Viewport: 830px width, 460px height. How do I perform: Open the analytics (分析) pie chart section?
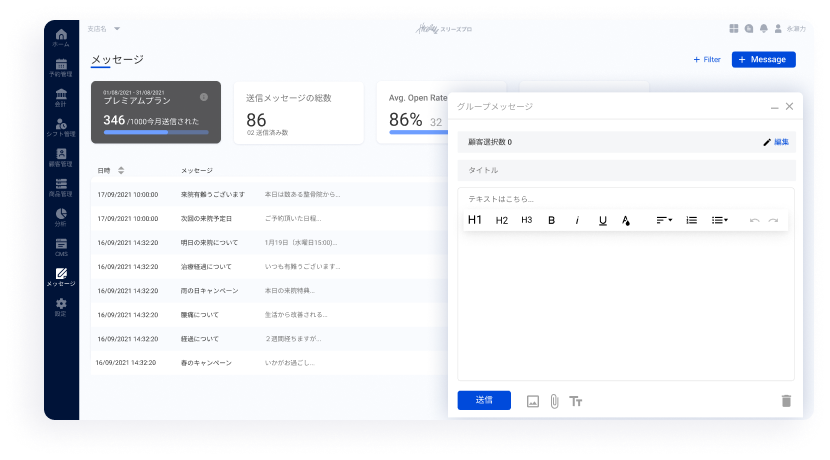point(61,217)
